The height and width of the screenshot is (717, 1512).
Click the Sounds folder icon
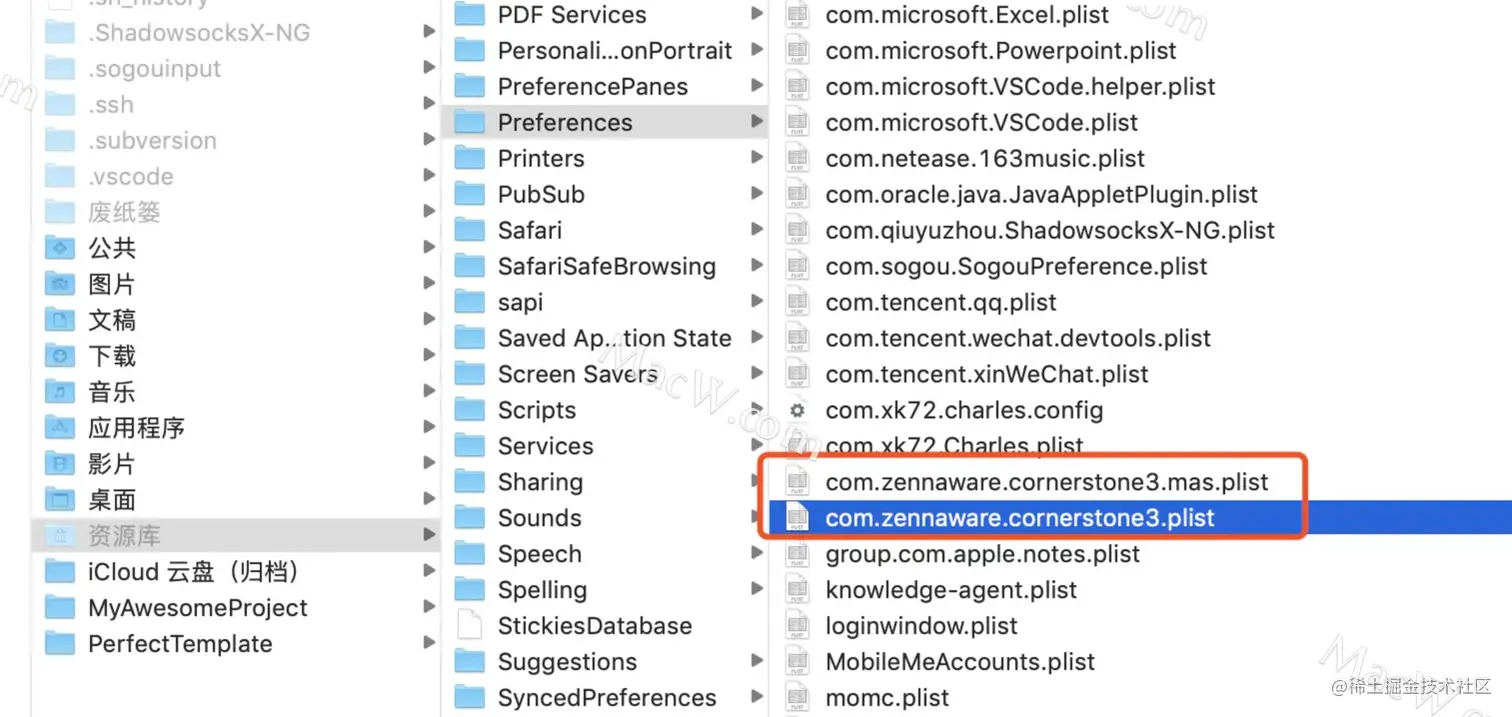pyautogui.click(x=469, y=519)
